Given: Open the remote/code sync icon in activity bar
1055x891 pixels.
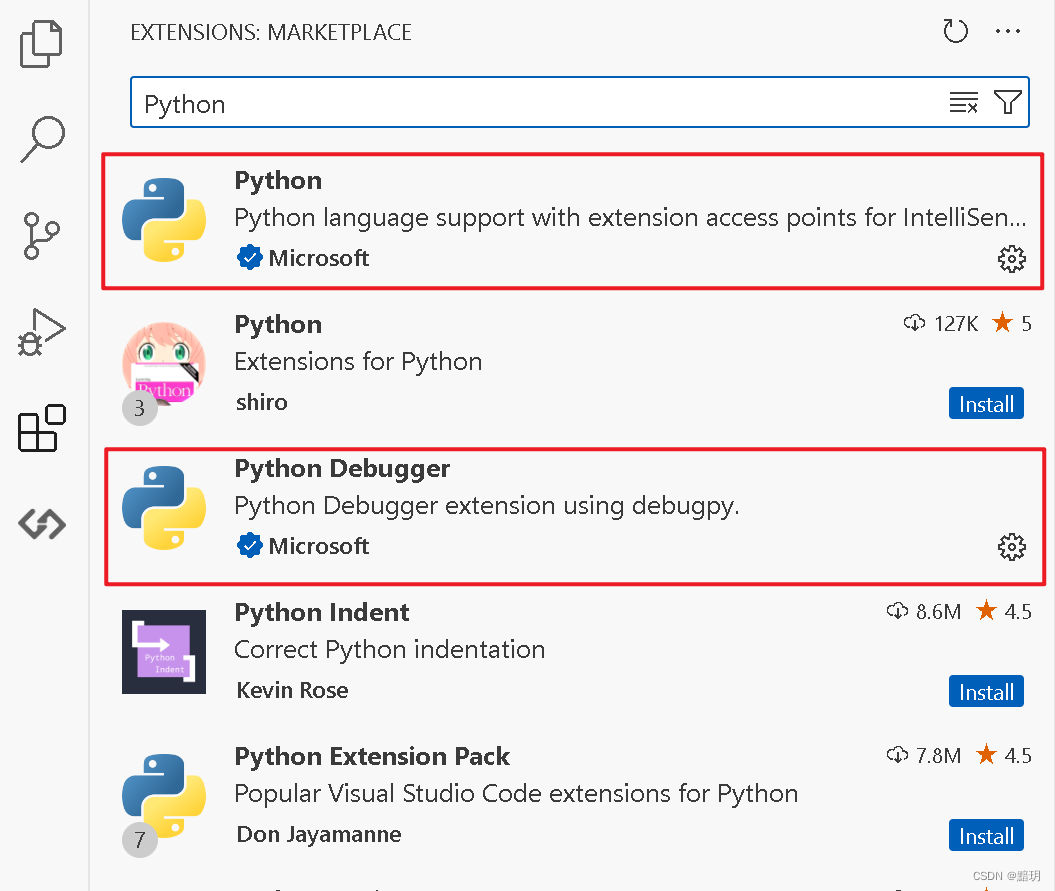Looking at the screenshot, I should click(x=42, y=524).
